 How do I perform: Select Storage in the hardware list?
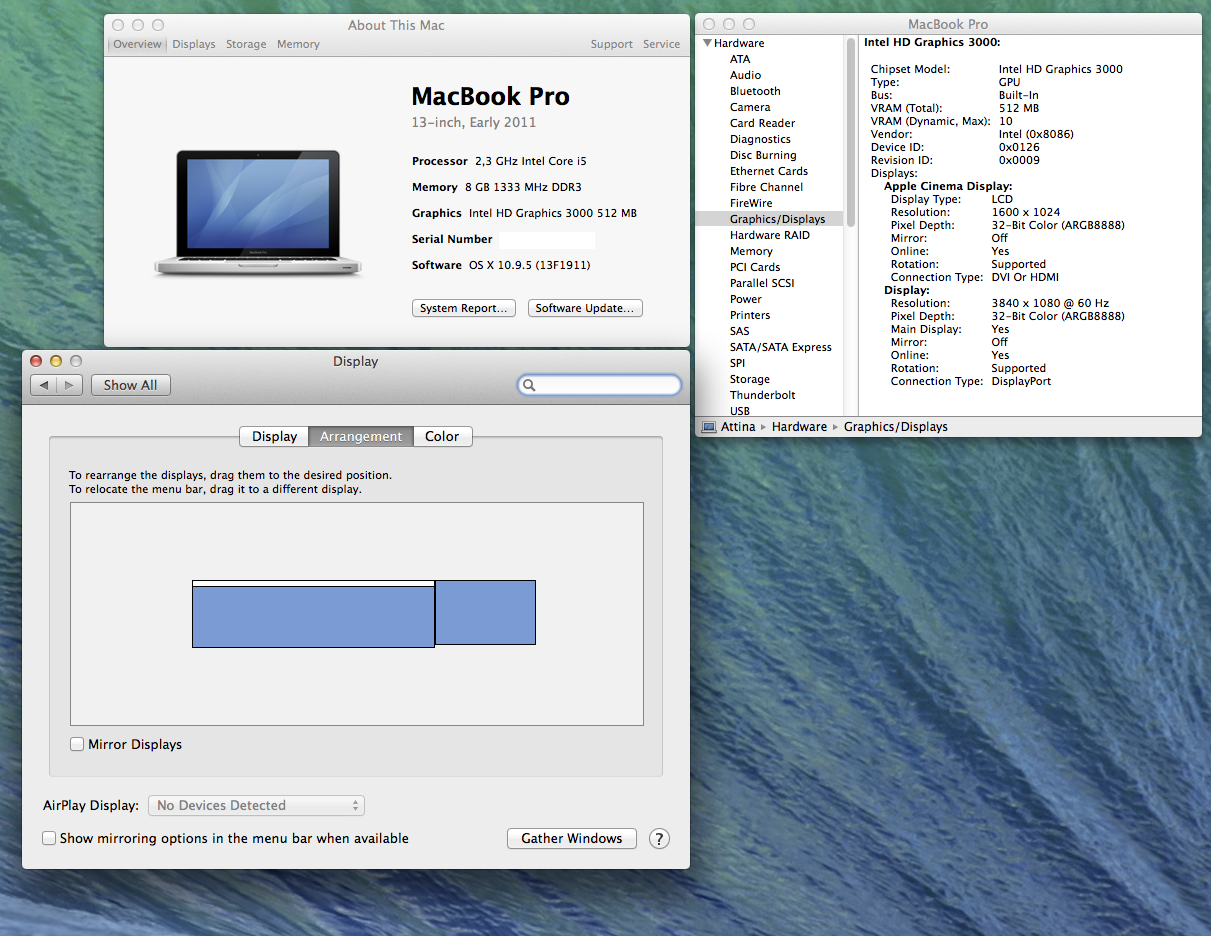coord(750,379)
